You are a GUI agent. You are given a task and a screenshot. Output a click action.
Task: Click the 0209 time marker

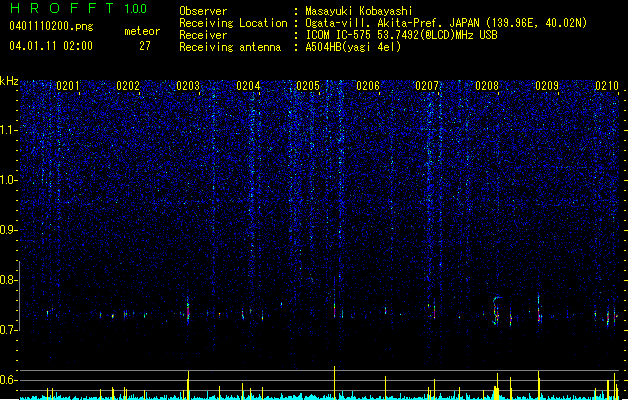pyautogui.click(x=547, y=85)
